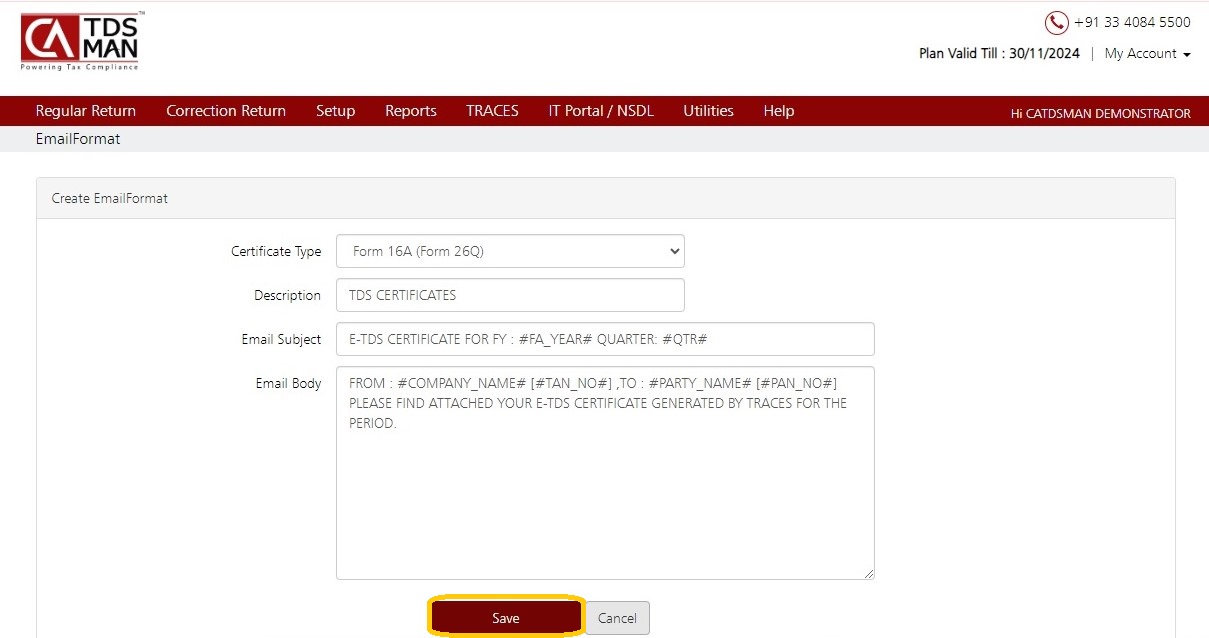Expand the Certificate Type combo box

coord(510,251)
